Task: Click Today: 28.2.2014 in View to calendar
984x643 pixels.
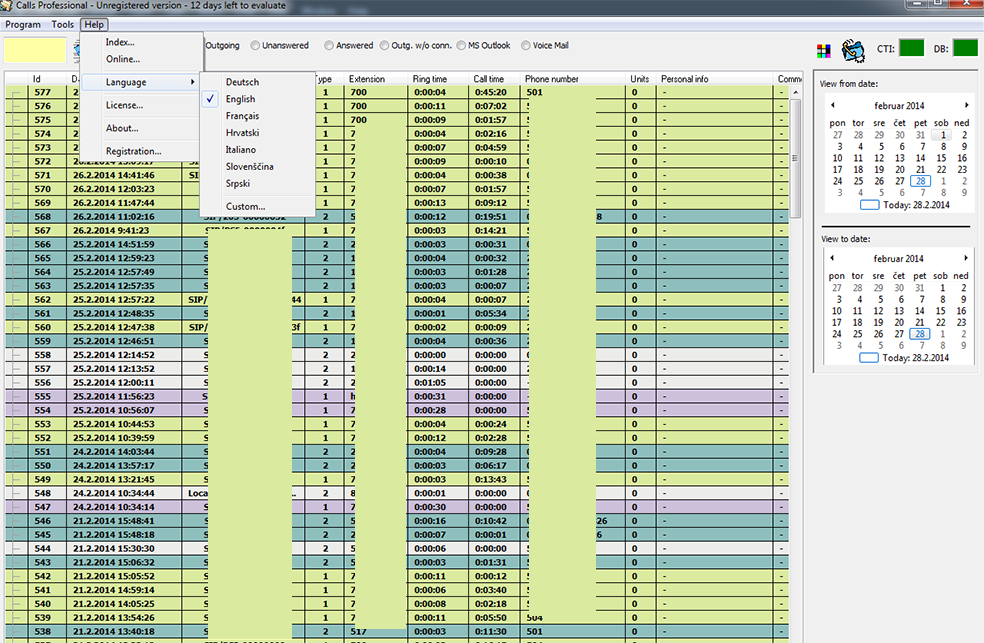Action: click(904, 358)
